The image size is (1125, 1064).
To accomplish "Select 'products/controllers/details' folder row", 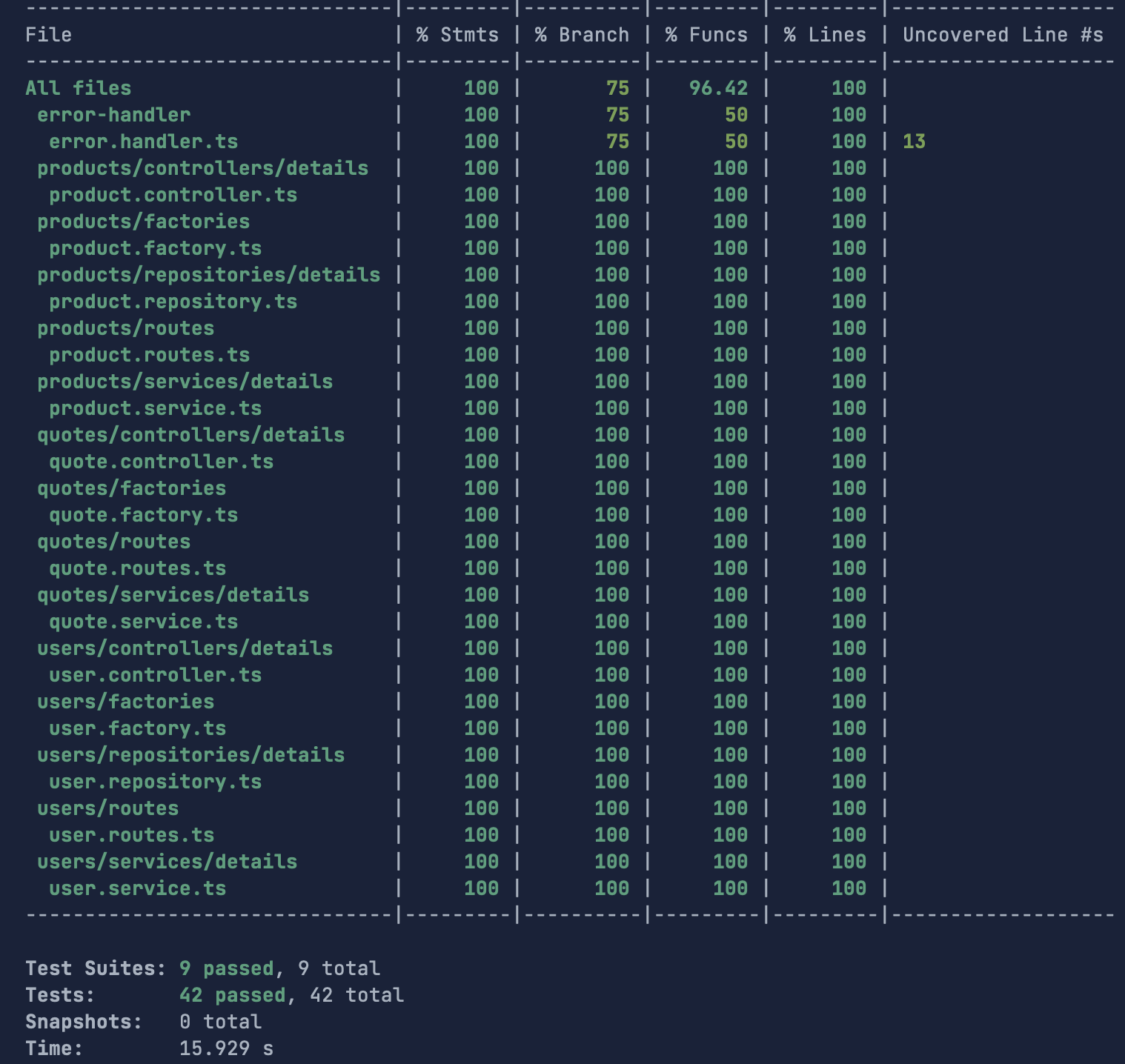I will 202,168.
